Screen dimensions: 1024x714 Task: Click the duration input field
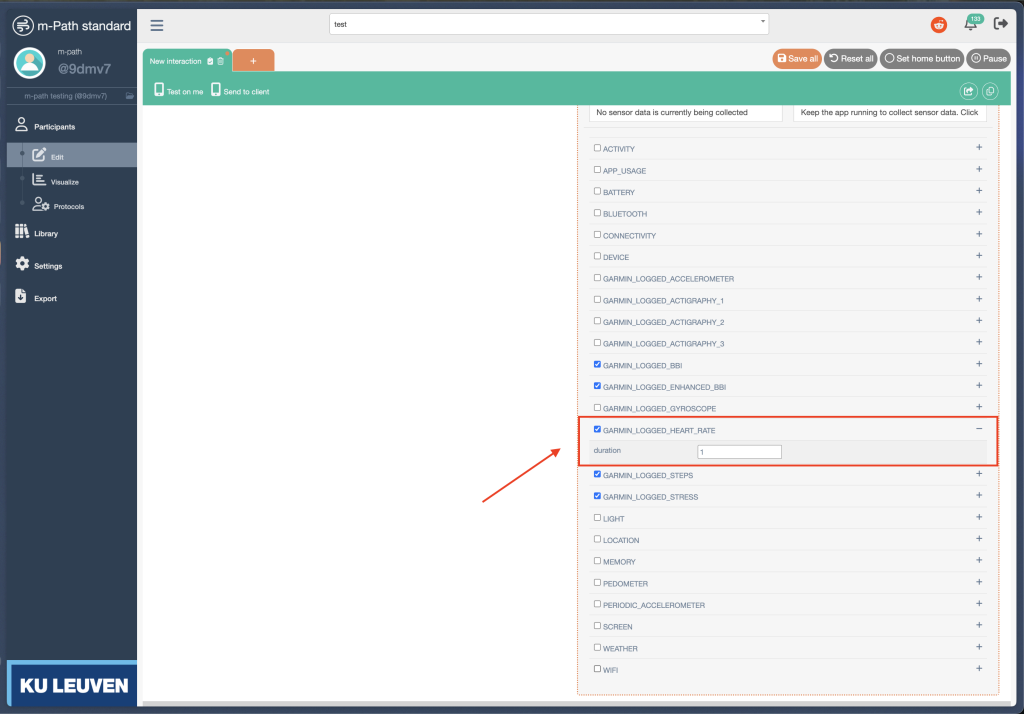click(x=739, y=452)
